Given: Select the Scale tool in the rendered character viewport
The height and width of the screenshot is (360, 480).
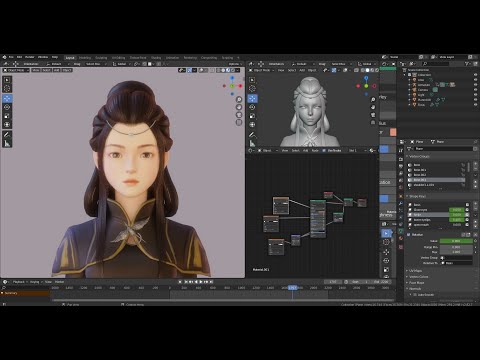Looking at the screenshot, I should coord(7,116).
